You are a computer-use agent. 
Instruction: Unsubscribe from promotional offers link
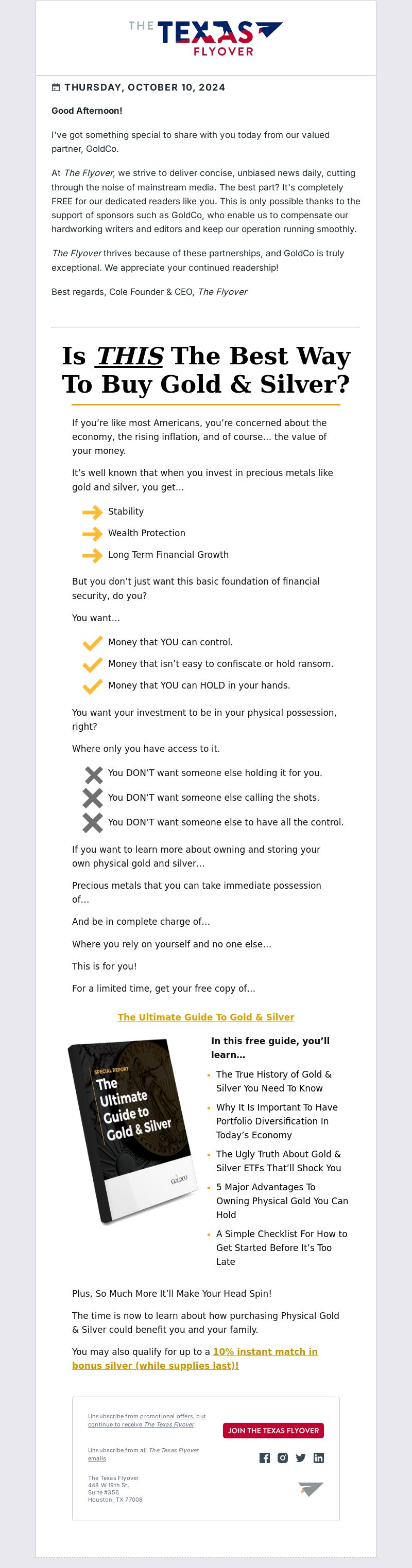[146, 1420]
